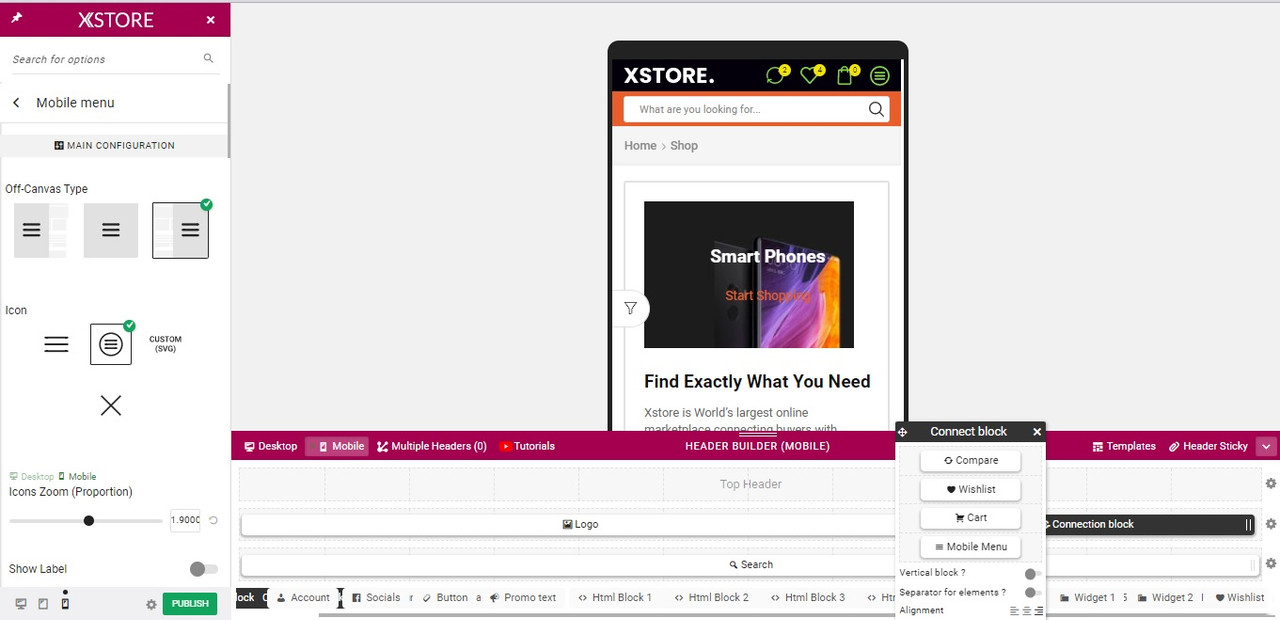1280x620 pixels.
Task: Toggle Separator for elements switch
Action: 1033,593
